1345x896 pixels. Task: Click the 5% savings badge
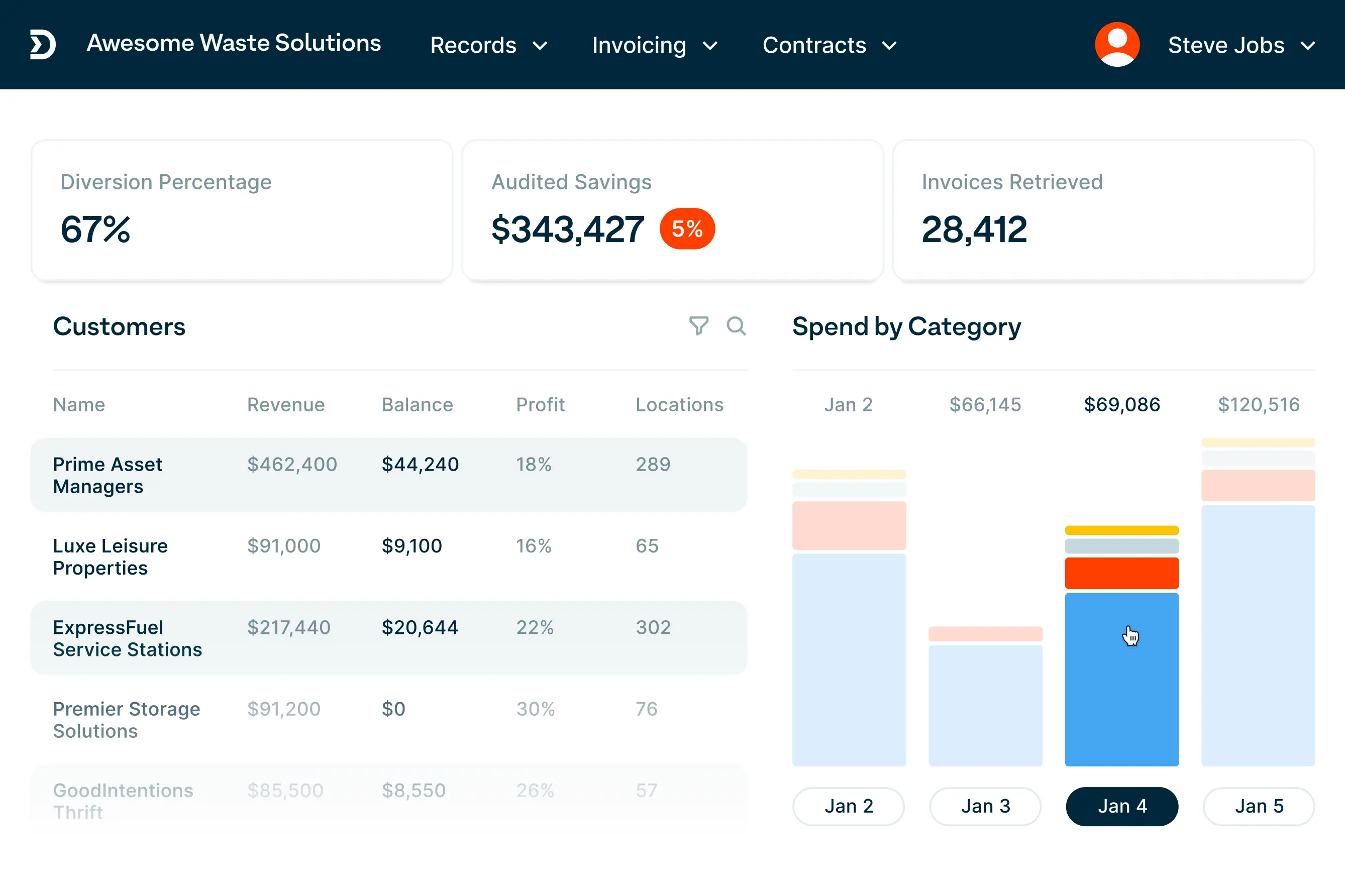click(x=686, y=229)
